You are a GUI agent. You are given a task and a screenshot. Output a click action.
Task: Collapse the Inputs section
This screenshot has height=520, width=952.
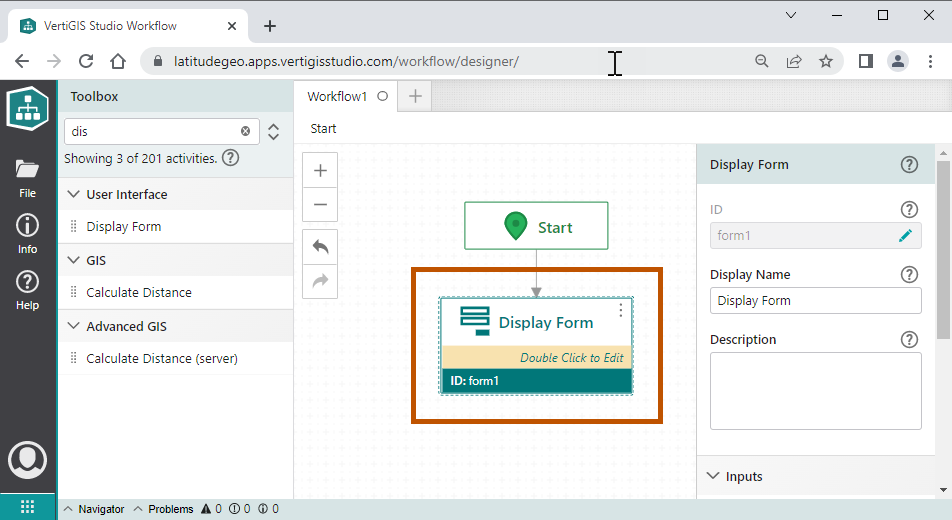point(713,476)
